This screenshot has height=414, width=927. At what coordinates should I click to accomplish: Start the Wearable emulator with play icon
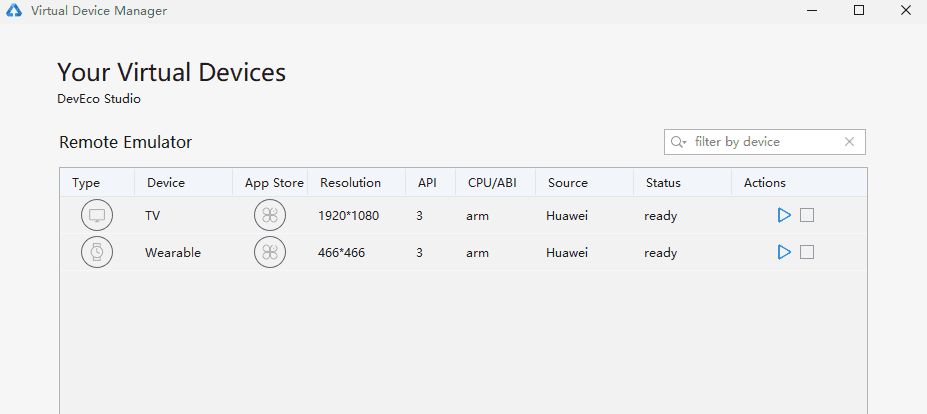784,253
